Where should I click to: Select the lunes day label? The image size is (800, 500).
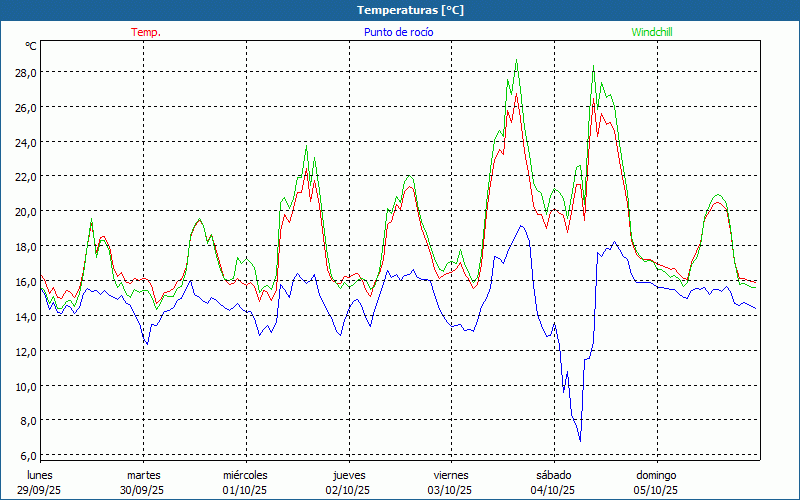(x=40, y=475)
